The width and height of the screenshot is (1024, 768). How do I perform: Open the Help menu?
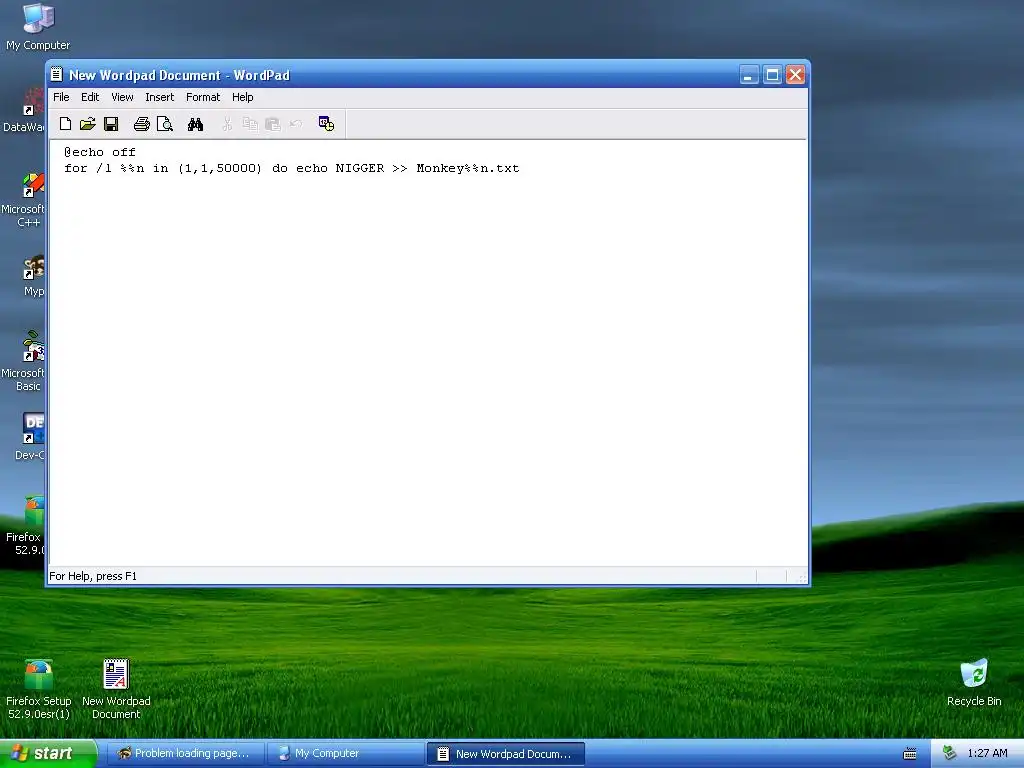(x=242, y=97)
